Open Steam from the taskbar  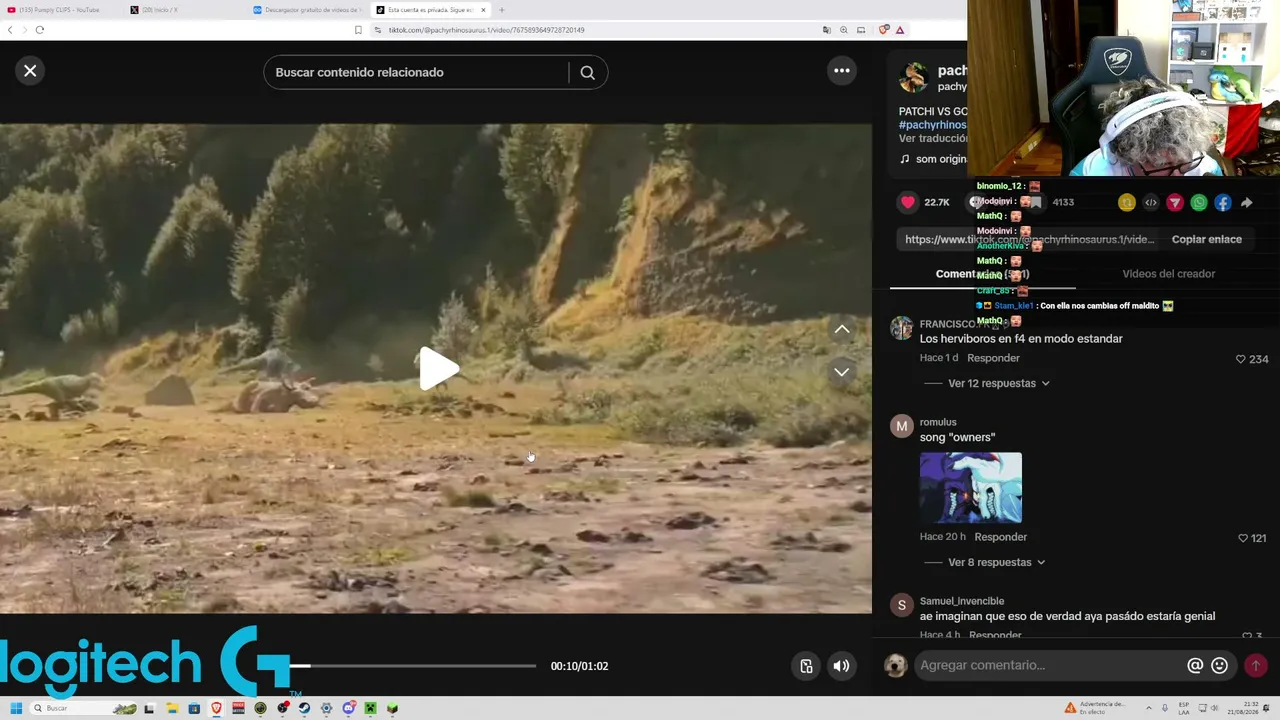coord(304,708)
